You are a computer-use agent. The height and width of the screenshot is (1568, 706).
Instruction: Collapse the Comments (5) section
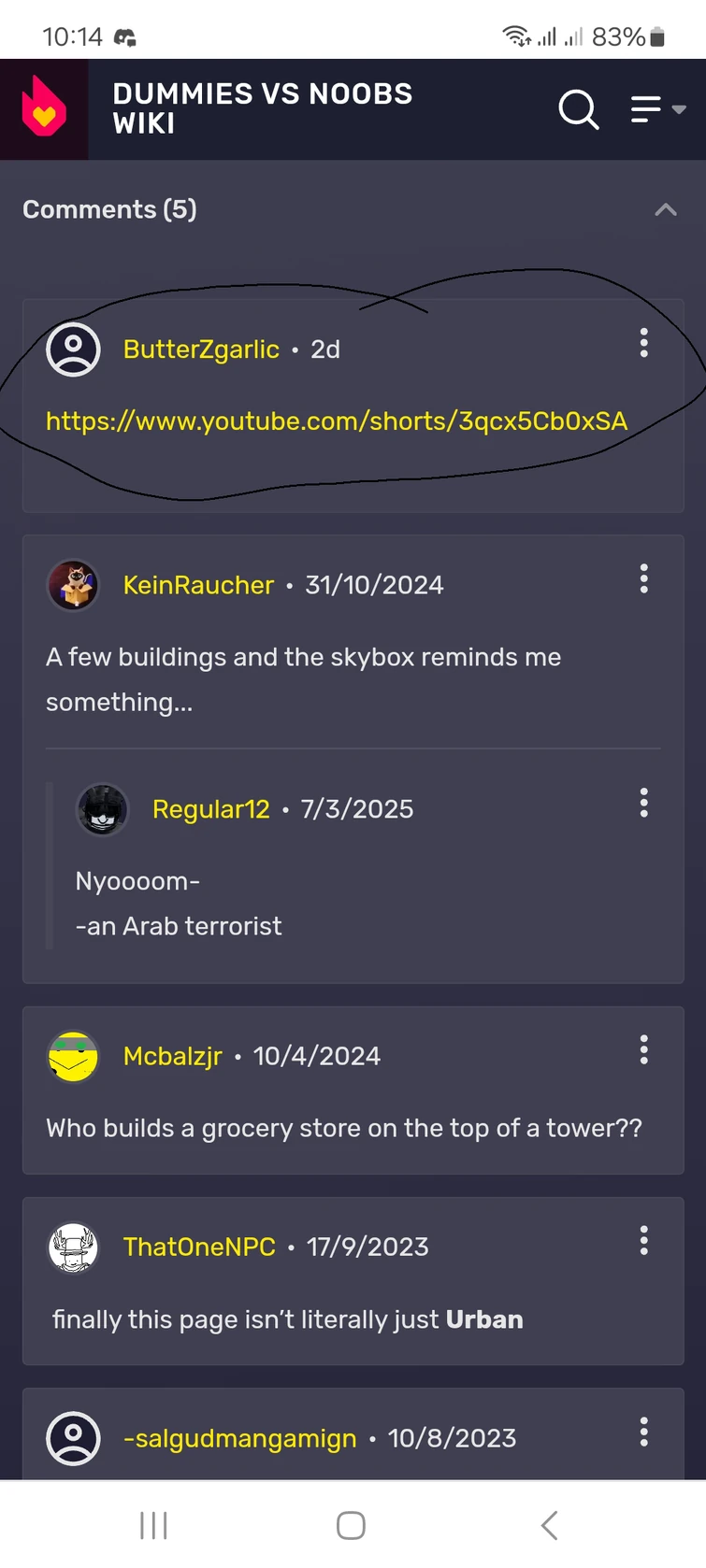665,209
